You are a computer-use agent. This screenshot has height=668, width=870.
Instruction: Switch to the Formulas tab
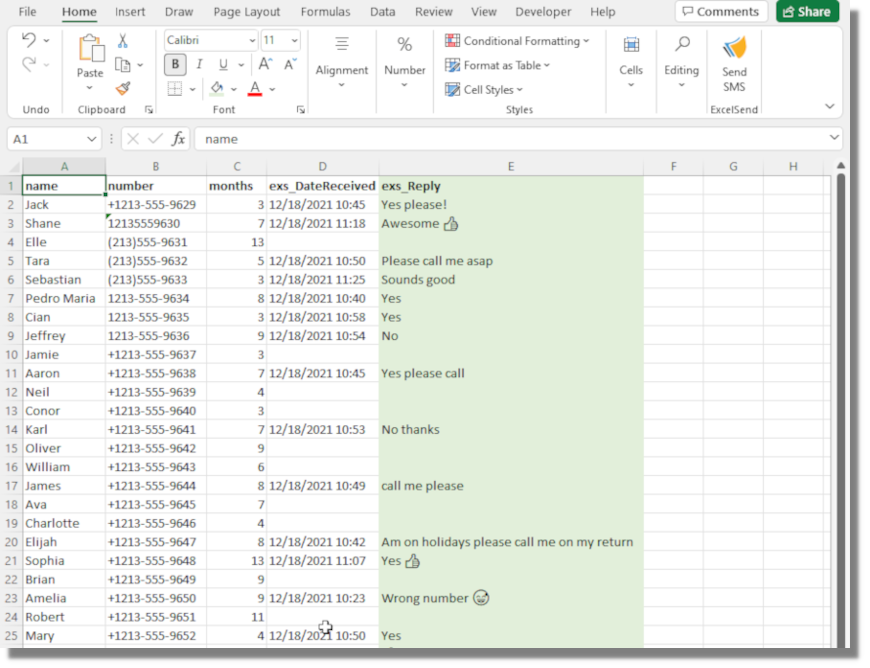(325, 12)
